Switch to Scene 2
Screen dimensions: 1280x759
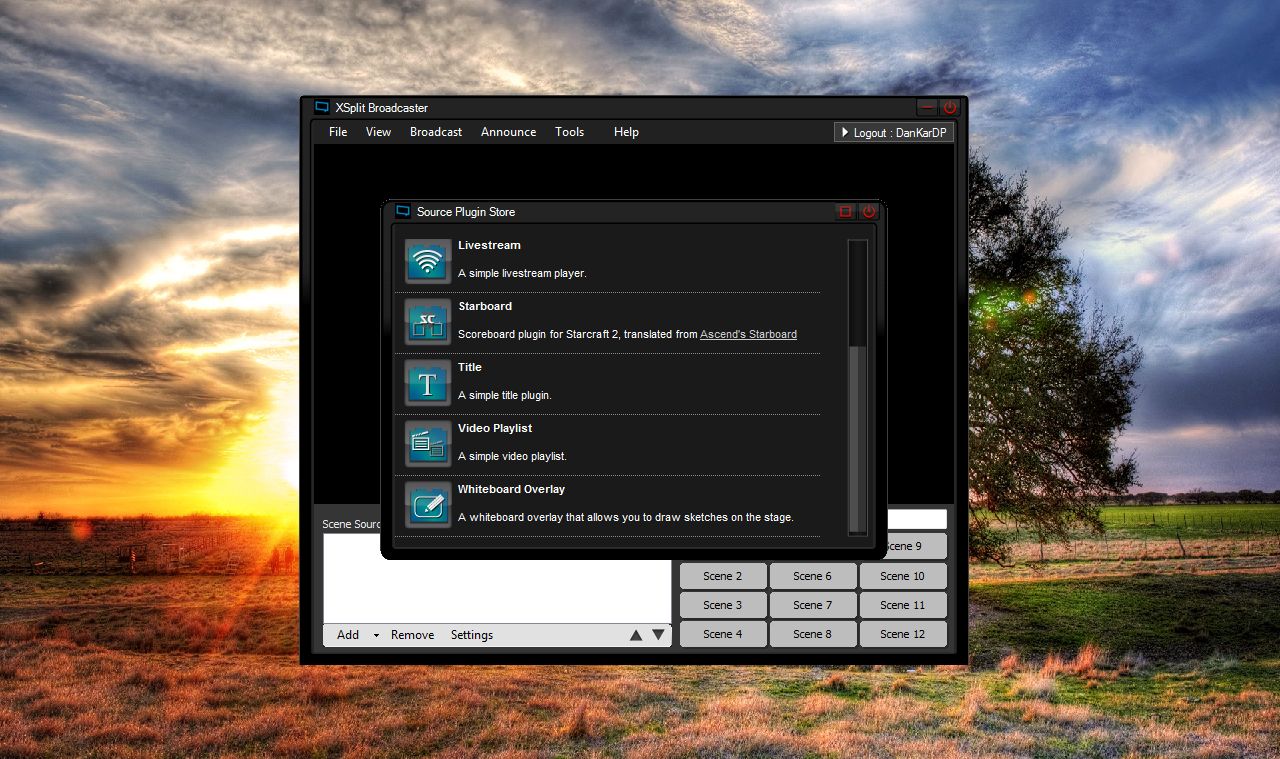723,576
